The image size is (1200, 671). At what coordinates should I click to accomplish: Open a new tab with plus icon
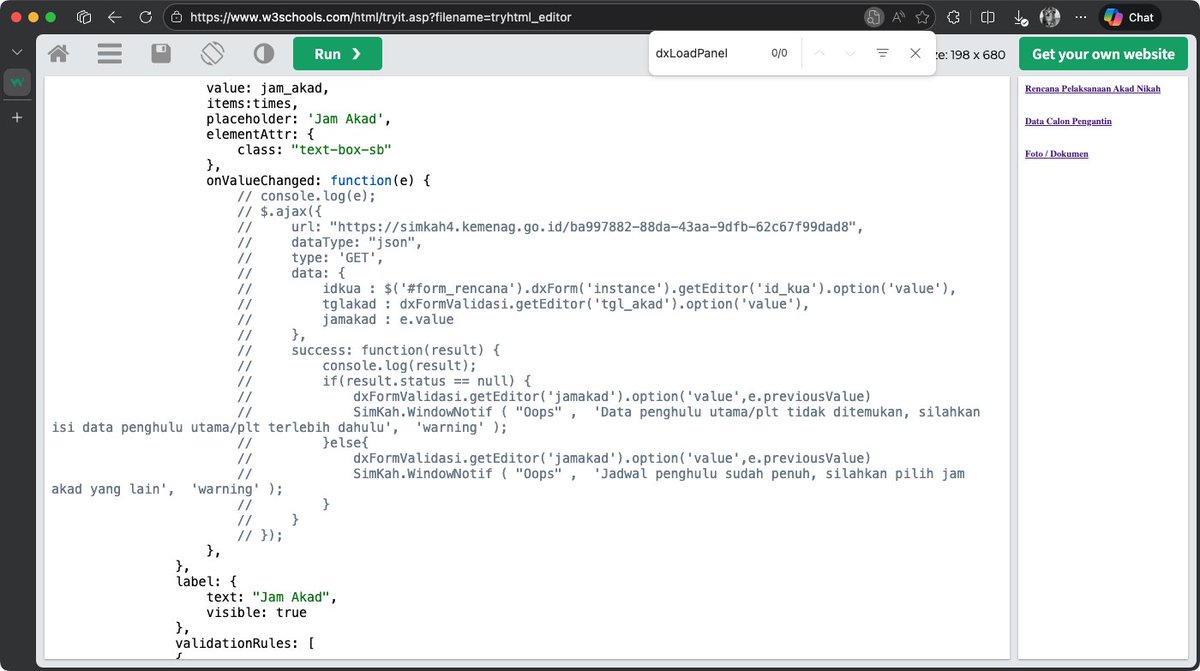click(17, 117)
